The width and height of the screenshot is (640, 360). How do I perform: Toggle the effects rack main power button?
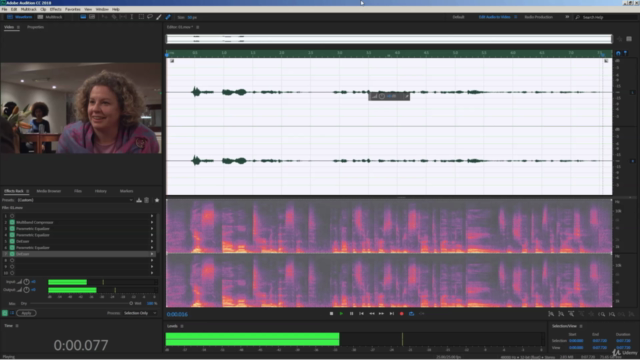[x=5, y=313]
